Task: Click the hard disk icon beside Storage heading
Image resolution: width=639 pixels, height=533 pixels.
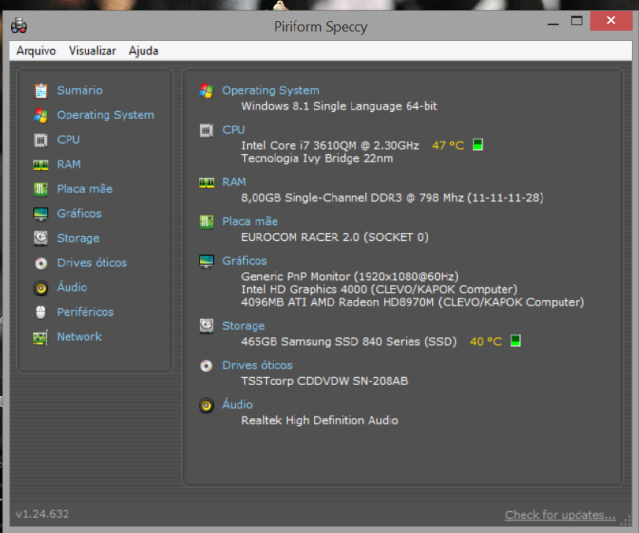Action: coord(207,326)
